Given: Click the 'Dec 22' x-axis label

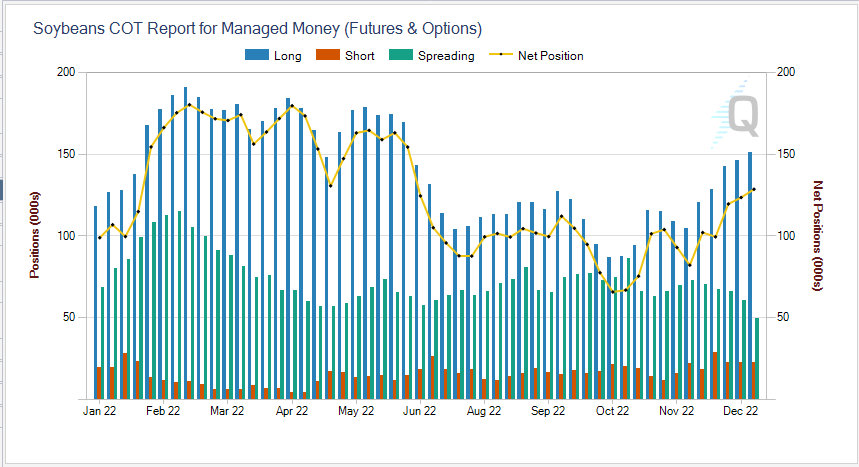Looking at the screenshot, I should tap(741, 411).
